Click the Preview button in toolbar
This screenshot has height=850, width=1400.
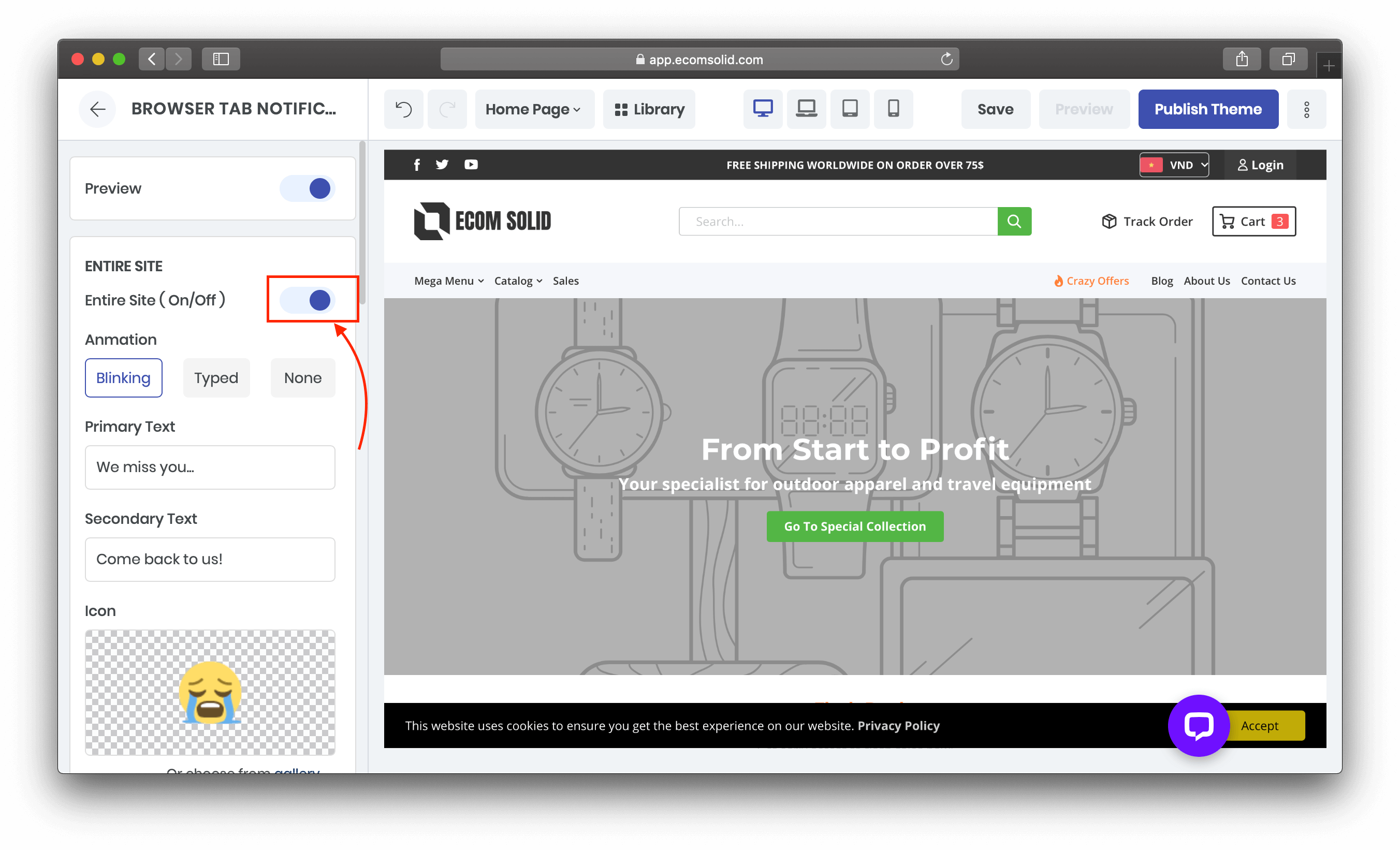[x=1084, y=109]
